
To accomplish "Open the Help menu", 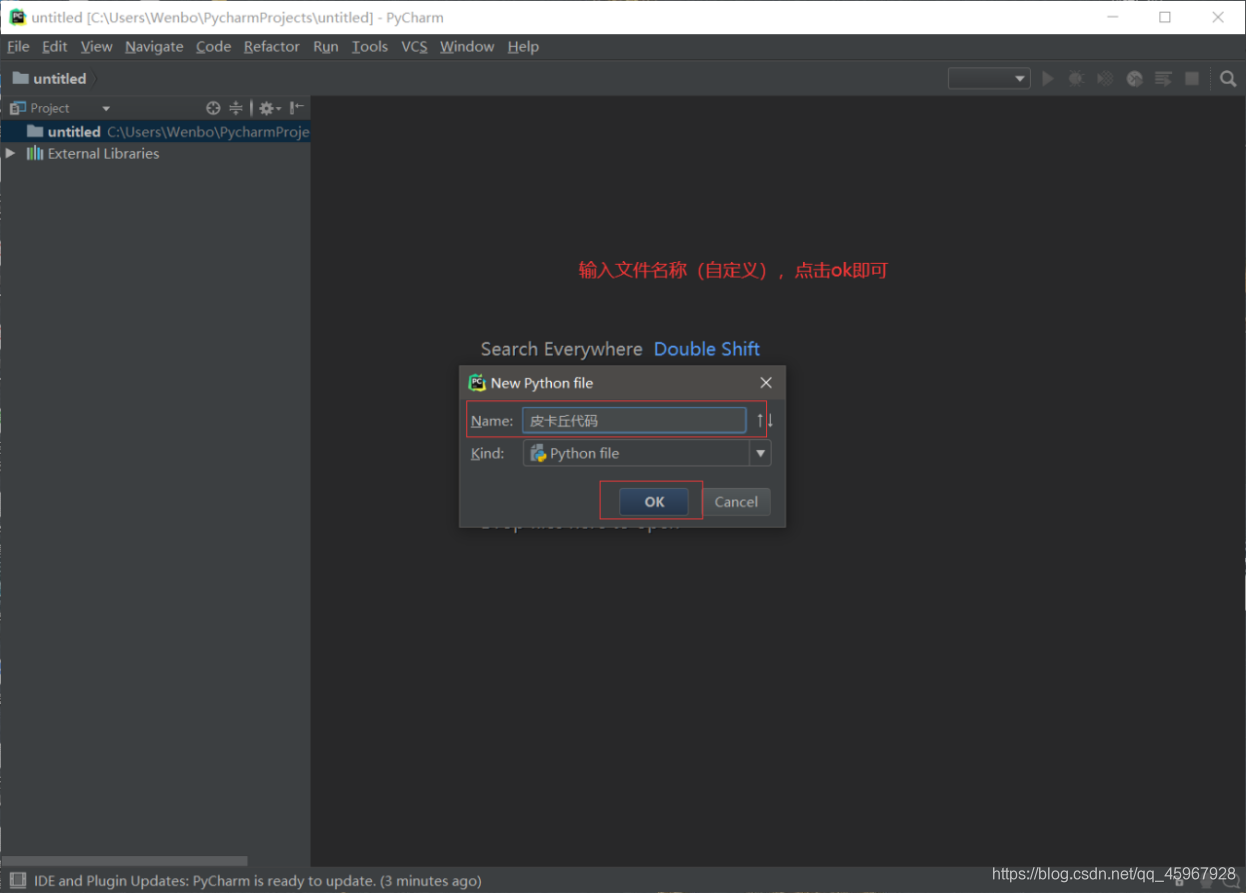I will (x=523, y=46).
